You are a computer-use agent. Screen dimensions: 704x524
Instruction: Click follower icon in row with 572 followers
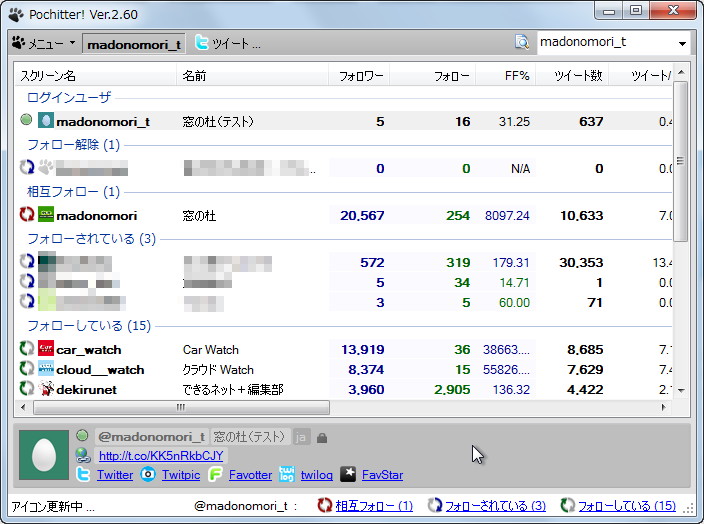click(x=27, y=261)
